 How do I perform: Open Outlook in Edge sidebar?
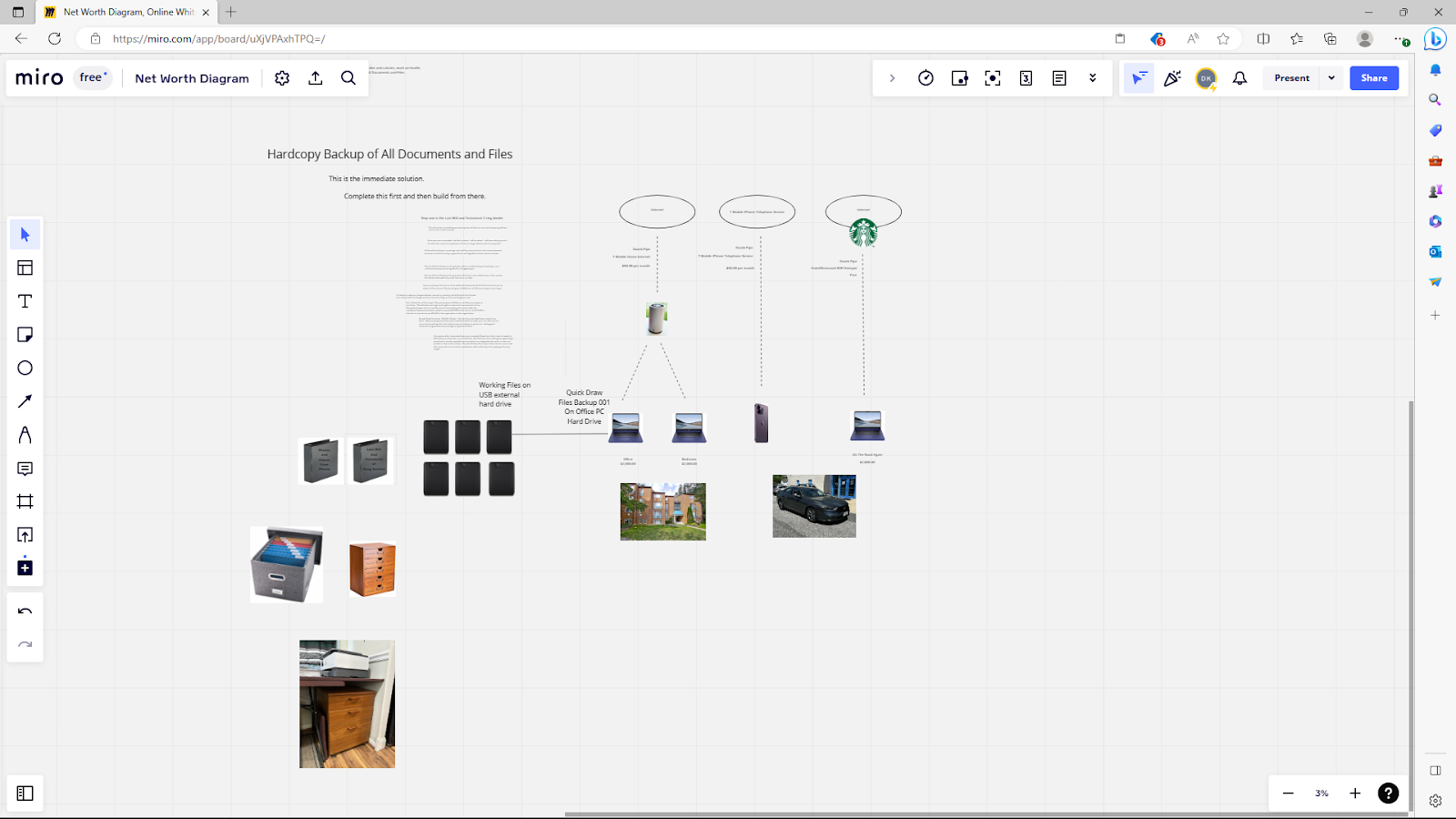pos(1435,251)
